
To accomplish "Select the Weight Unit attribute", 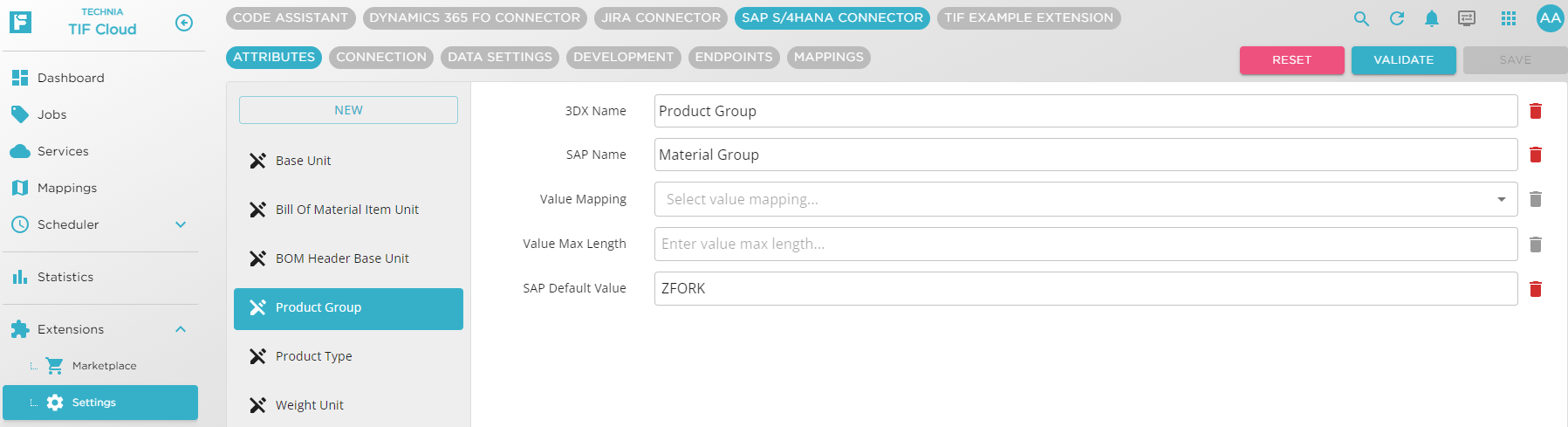I will (x=310, y=405).
